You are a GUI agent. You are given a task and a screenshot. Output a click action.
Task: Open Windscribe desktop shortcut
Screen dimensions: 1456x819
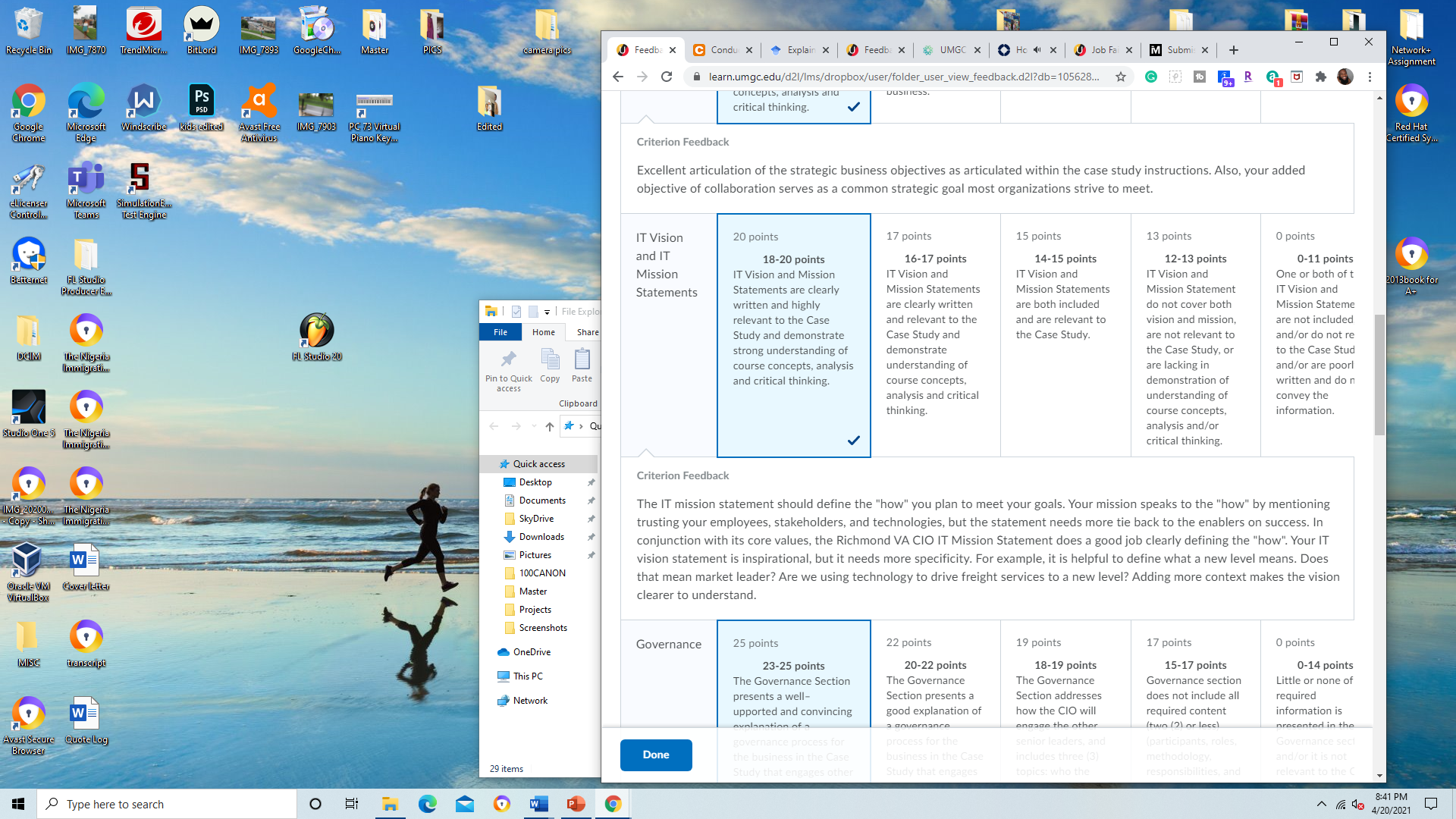[x=143, y=108]
